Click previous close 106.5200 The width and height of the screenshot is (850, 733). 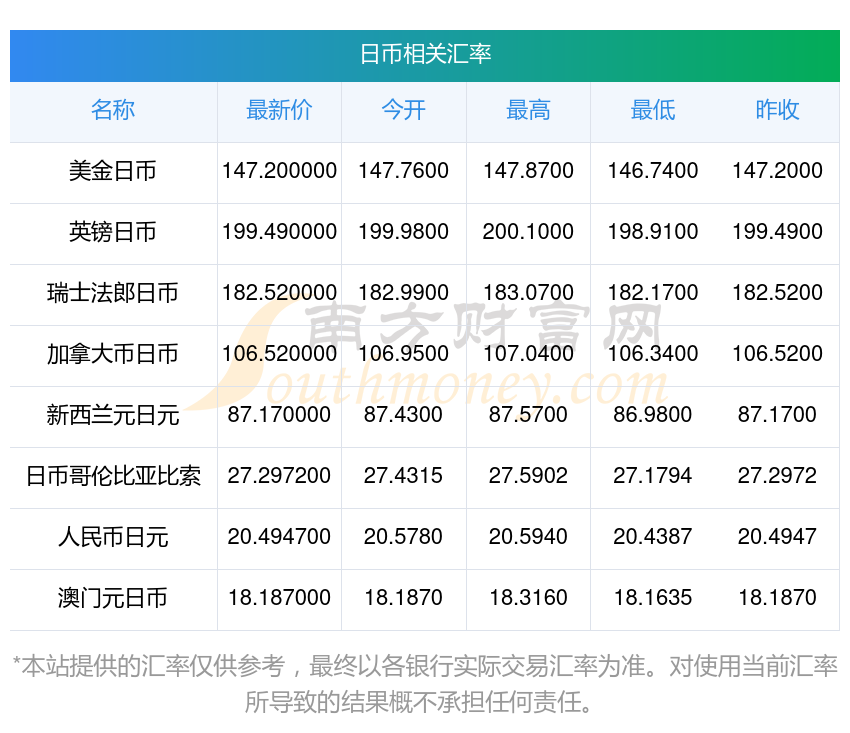[777, 354]
